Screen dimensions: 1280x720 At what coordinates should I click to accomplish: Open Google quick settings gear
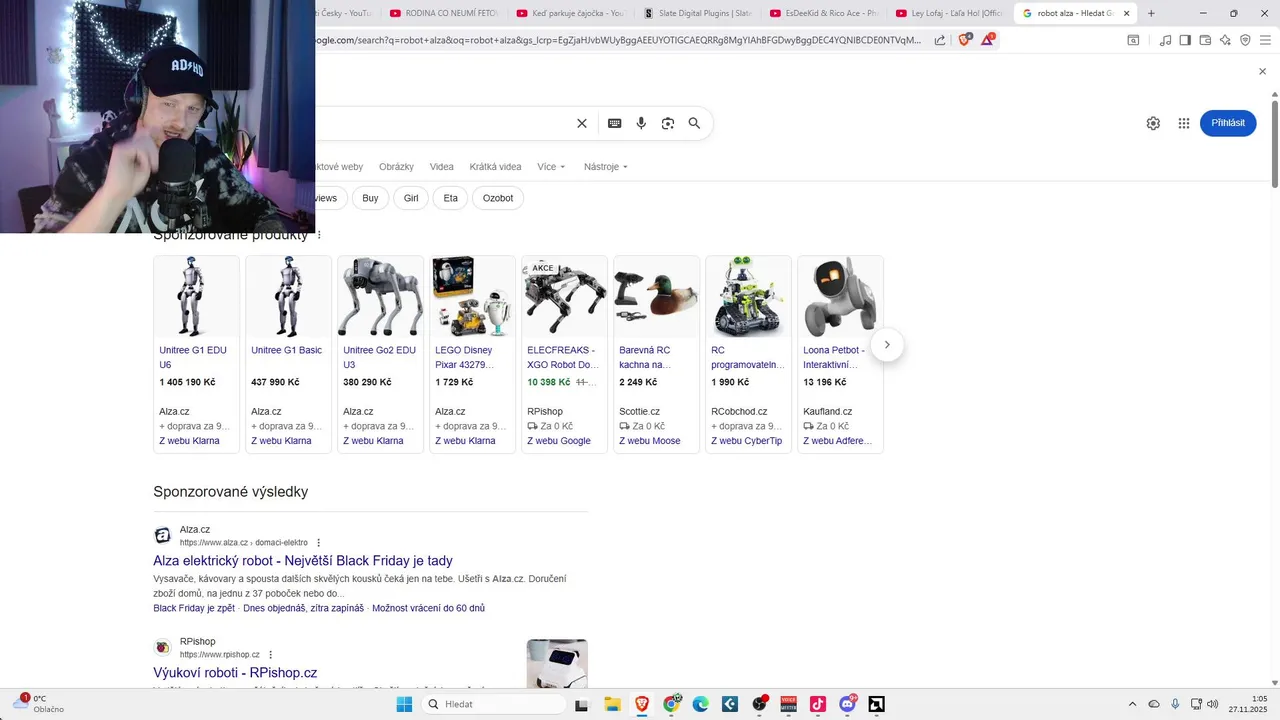[1153, 123]
